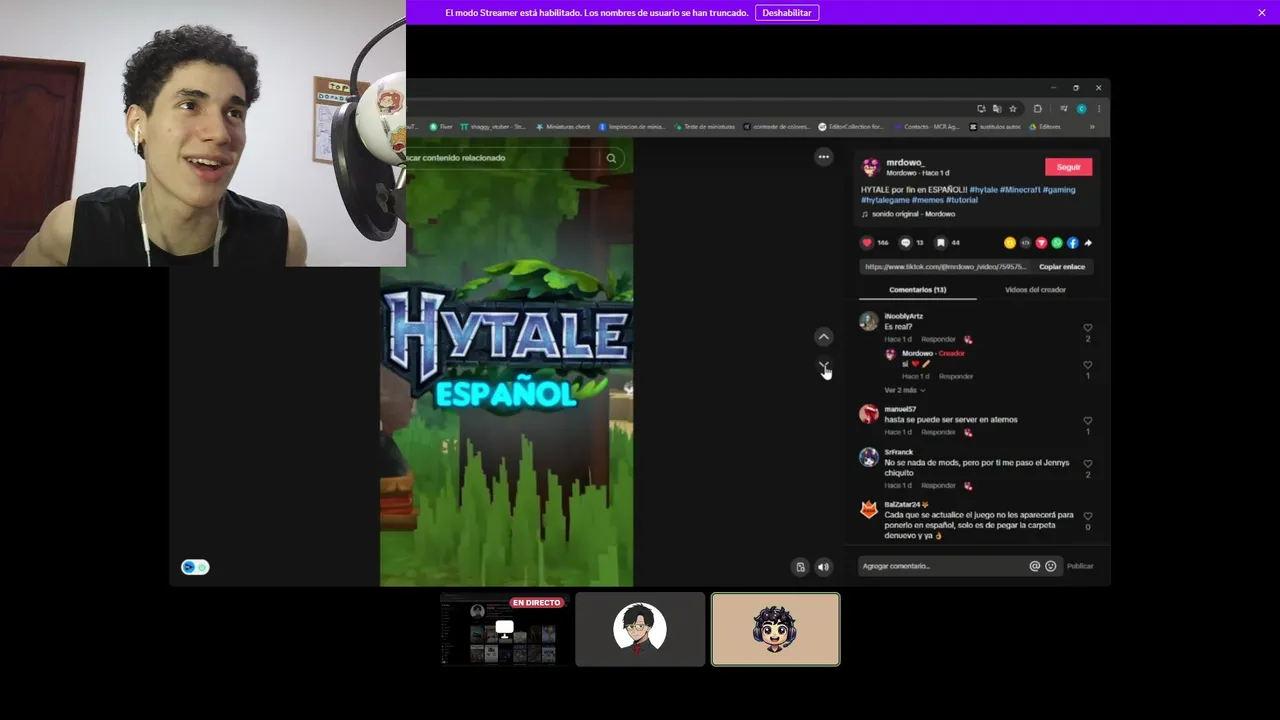Reply to SrFranck's comment
This screenshot has width=1280, height=720.
pyautogui.click(x=938, y=485)
